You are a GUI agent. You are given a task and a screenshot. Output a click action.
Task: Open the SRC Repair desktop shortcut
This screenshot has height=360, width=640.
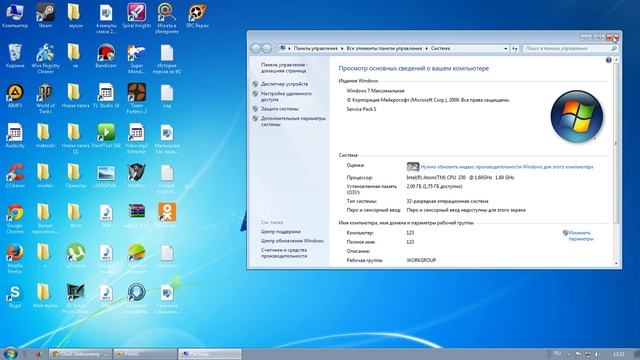[x=197, y=16]
